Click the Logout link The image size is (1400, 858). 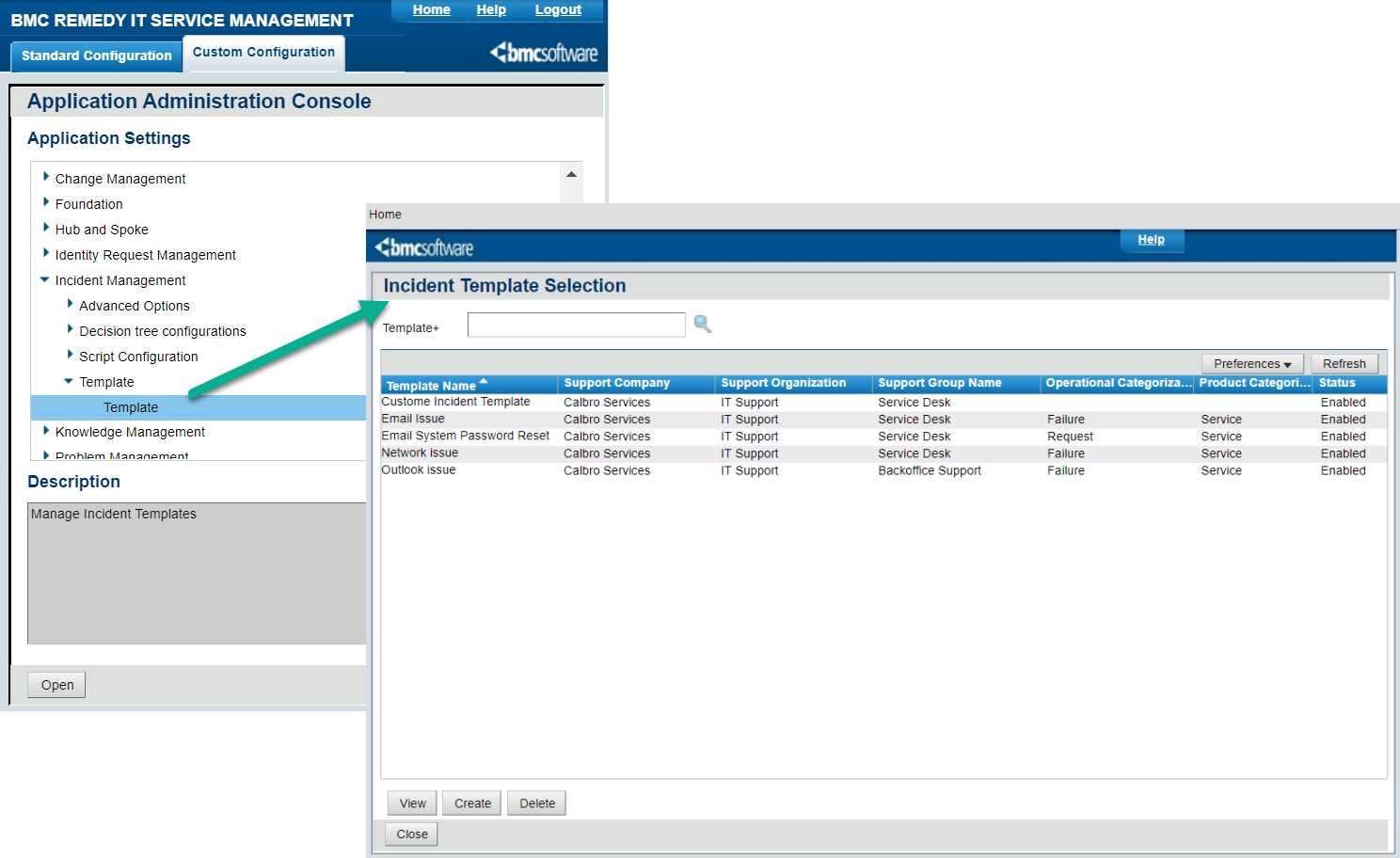558,10
